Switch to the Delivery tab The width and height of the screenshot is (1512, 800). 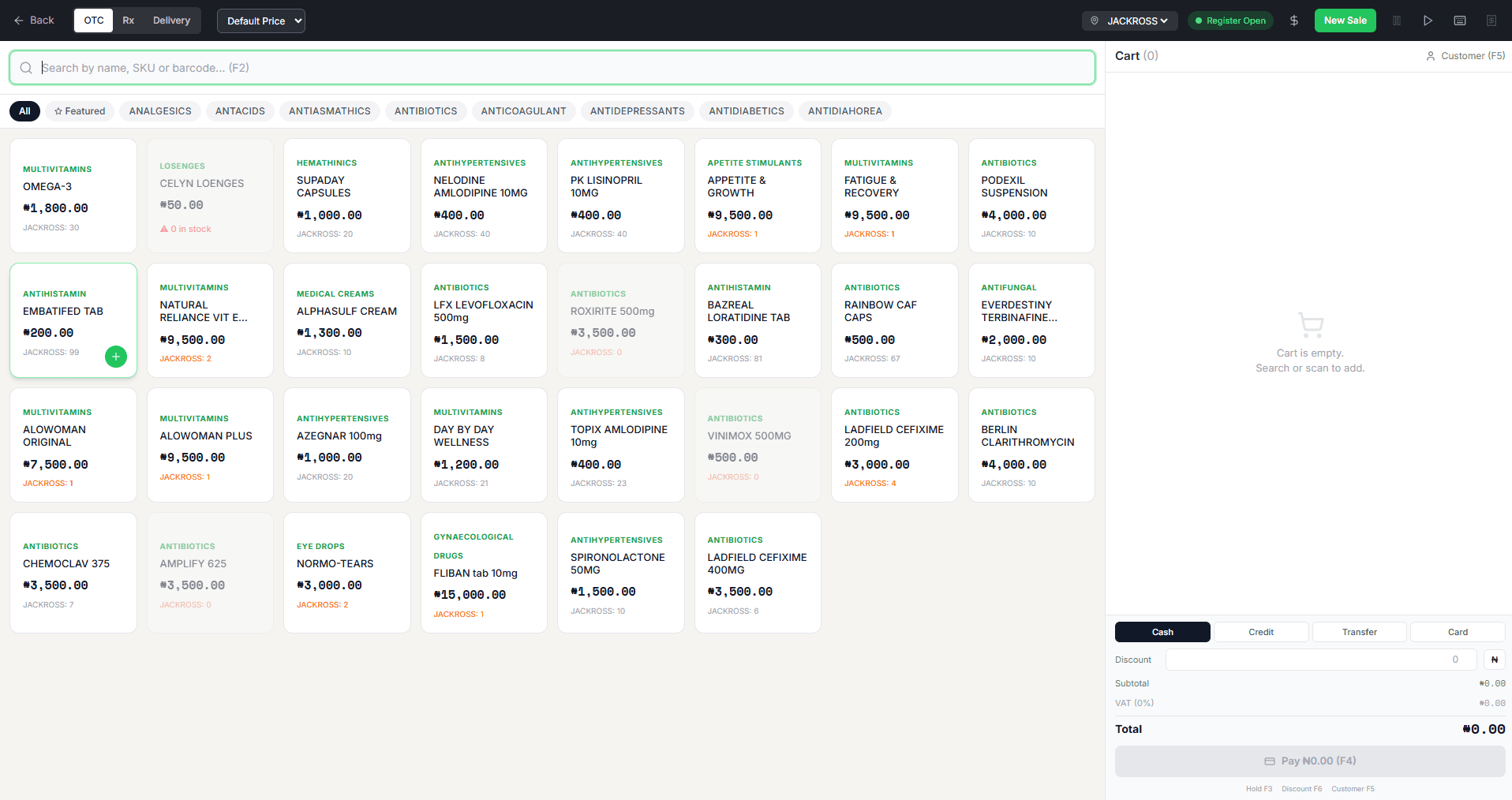coord(172,21)
